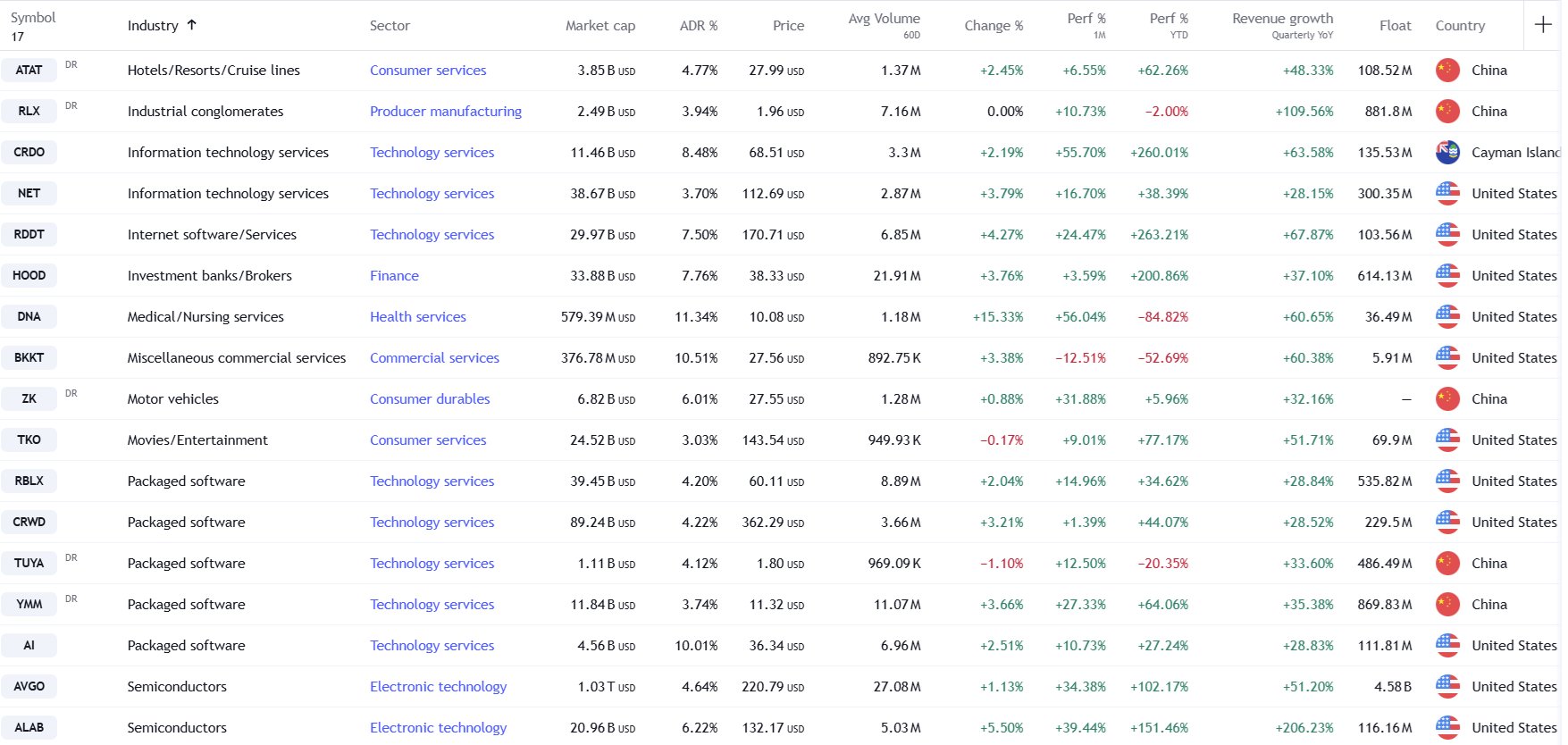Image resolution: width=1568 pixels, height=745 pixels.
Task: Open Technology services link in RDDT row
Action: coord(432,235)
